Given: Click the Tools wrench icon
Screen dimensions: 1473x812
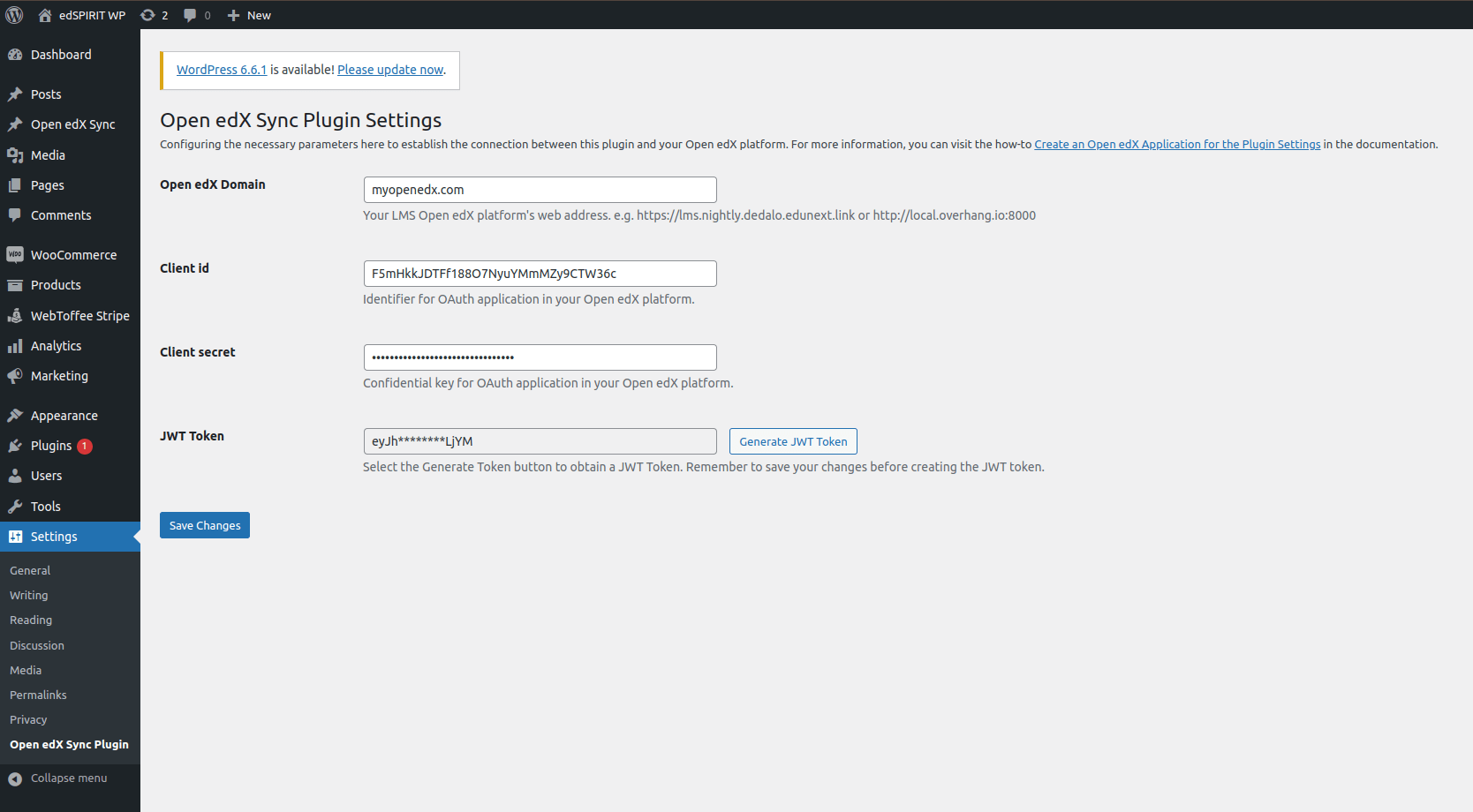Looking at the screenshot, I should point(15,507).
